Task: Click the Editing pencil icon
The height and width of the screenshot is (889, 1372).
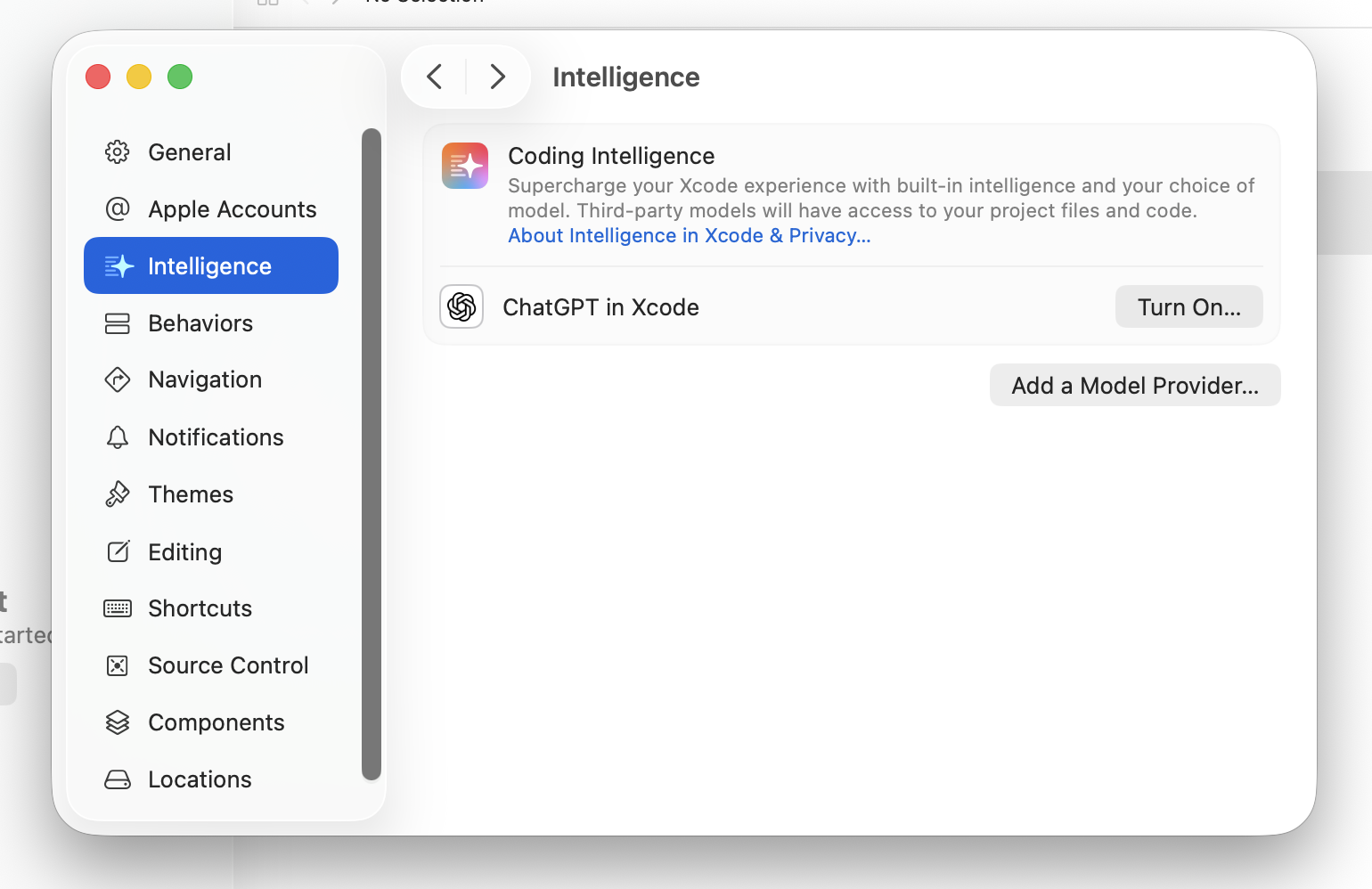Action: click(117, 551)
